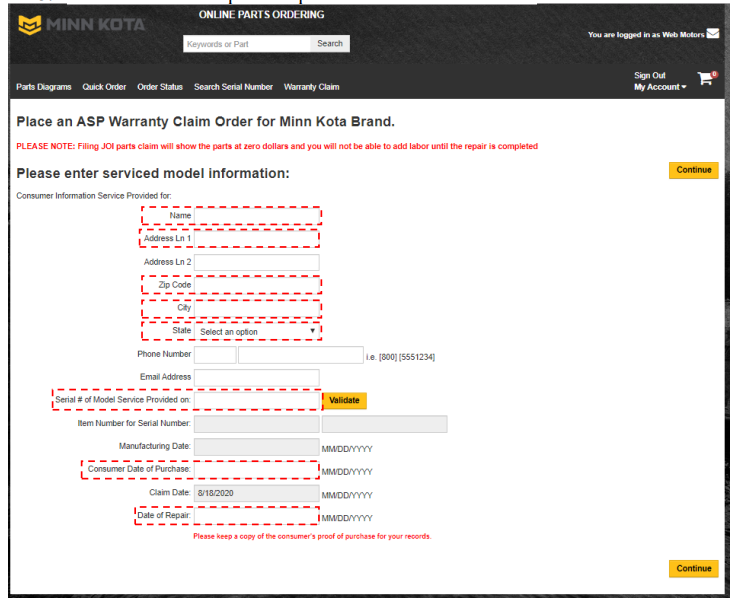This screenshot has height=602, width=736.
Task: Click the Search button
Action: [x=330, y=44]
